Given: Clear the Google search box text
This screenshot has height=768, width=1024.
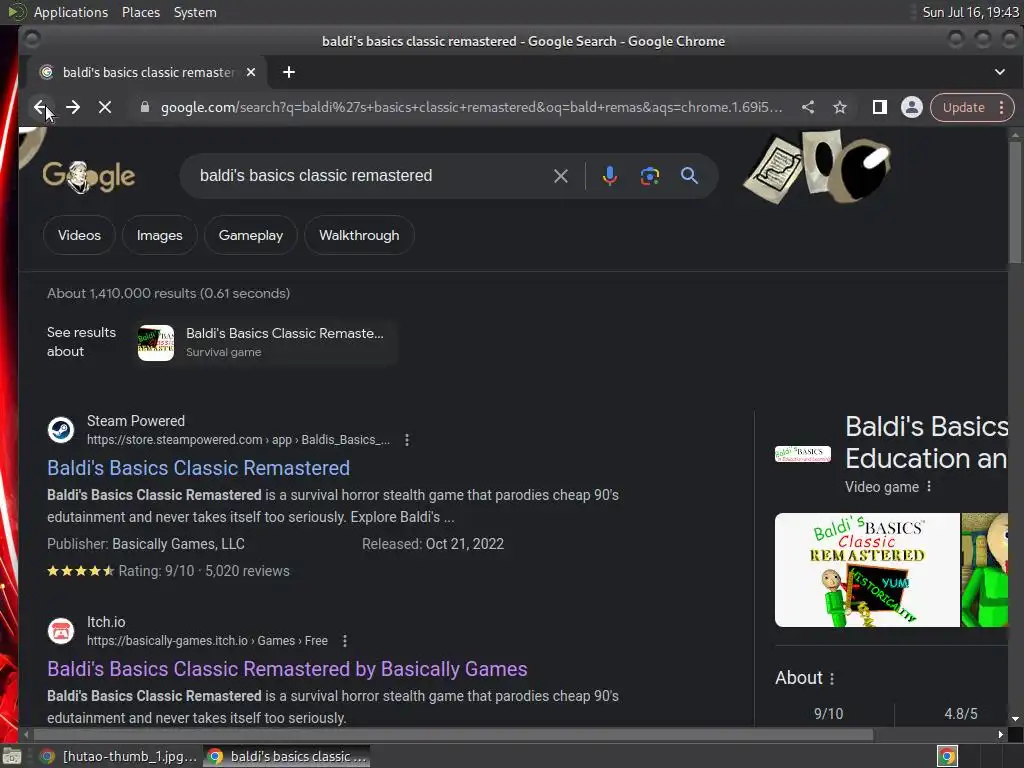Looking at the screenshot, I should (x=560, y=176).
